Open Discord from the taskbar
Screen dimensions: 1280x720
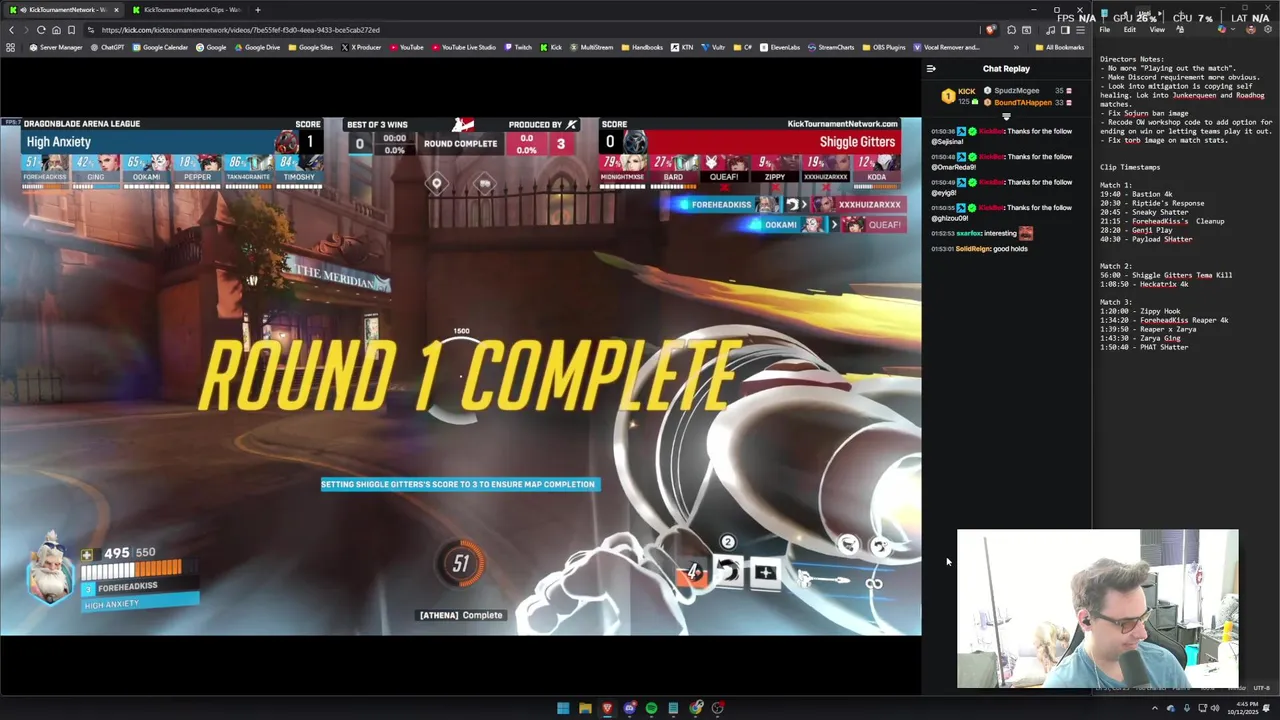pos(629,708)
